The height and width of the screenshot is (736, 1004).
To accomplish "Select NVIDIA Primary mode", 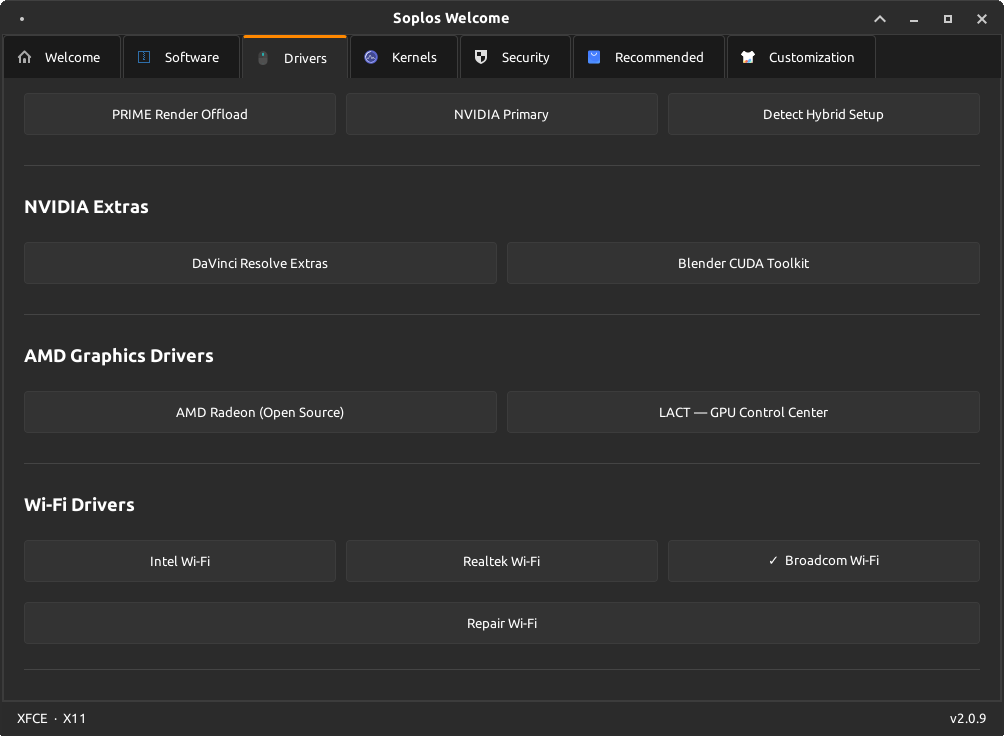I will point(501,114).
